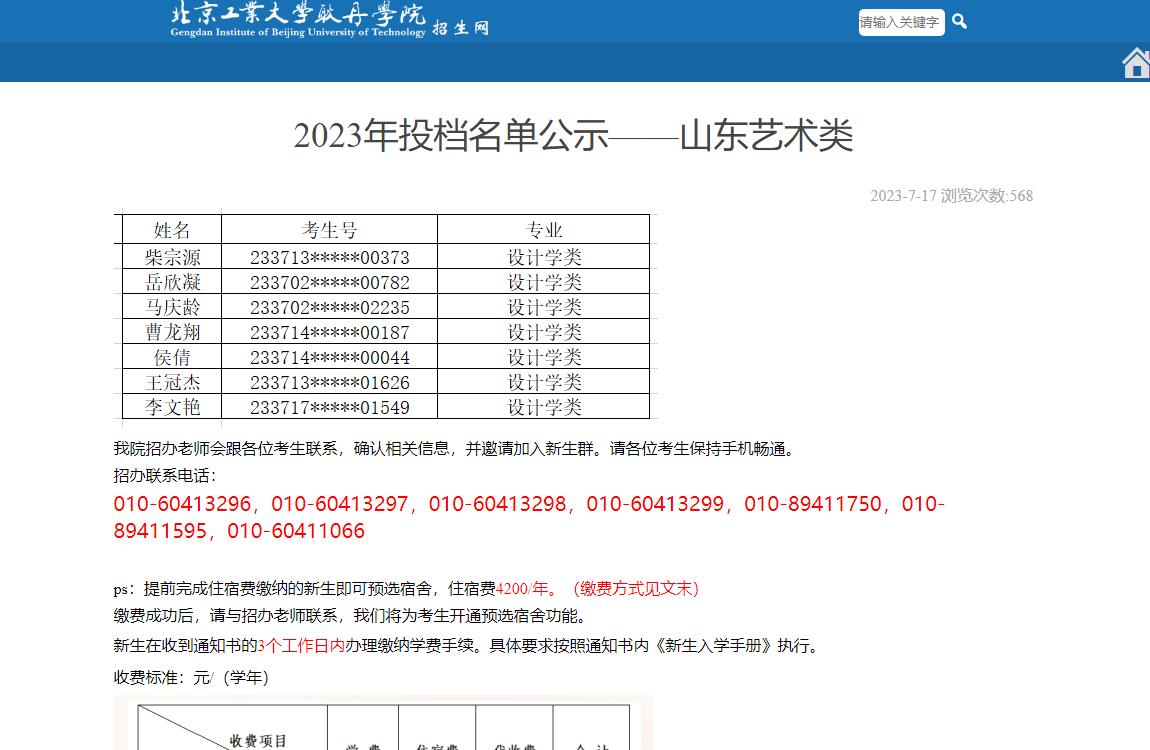Click phone number 010-60413297
This screenshot has width=1150, height=750.
pos(340,504)
